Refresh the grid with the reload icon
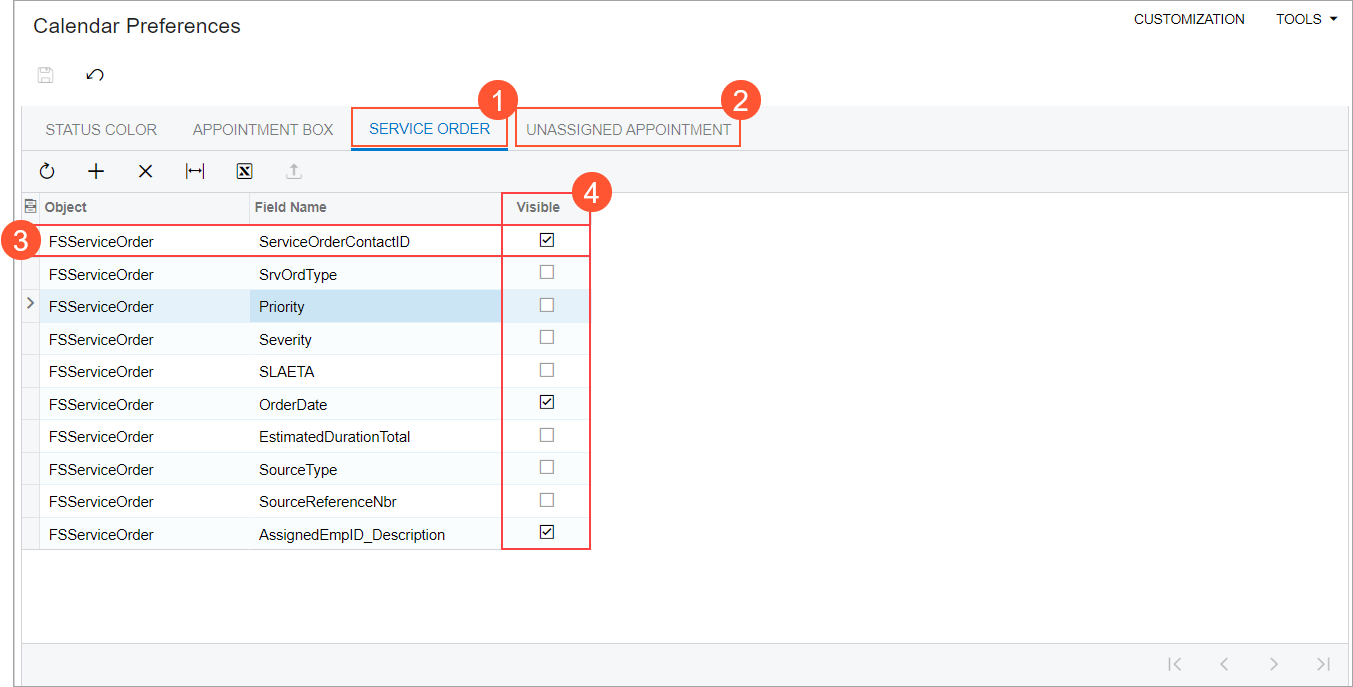This screenshot has width=1353, height=687. point(47,171)
